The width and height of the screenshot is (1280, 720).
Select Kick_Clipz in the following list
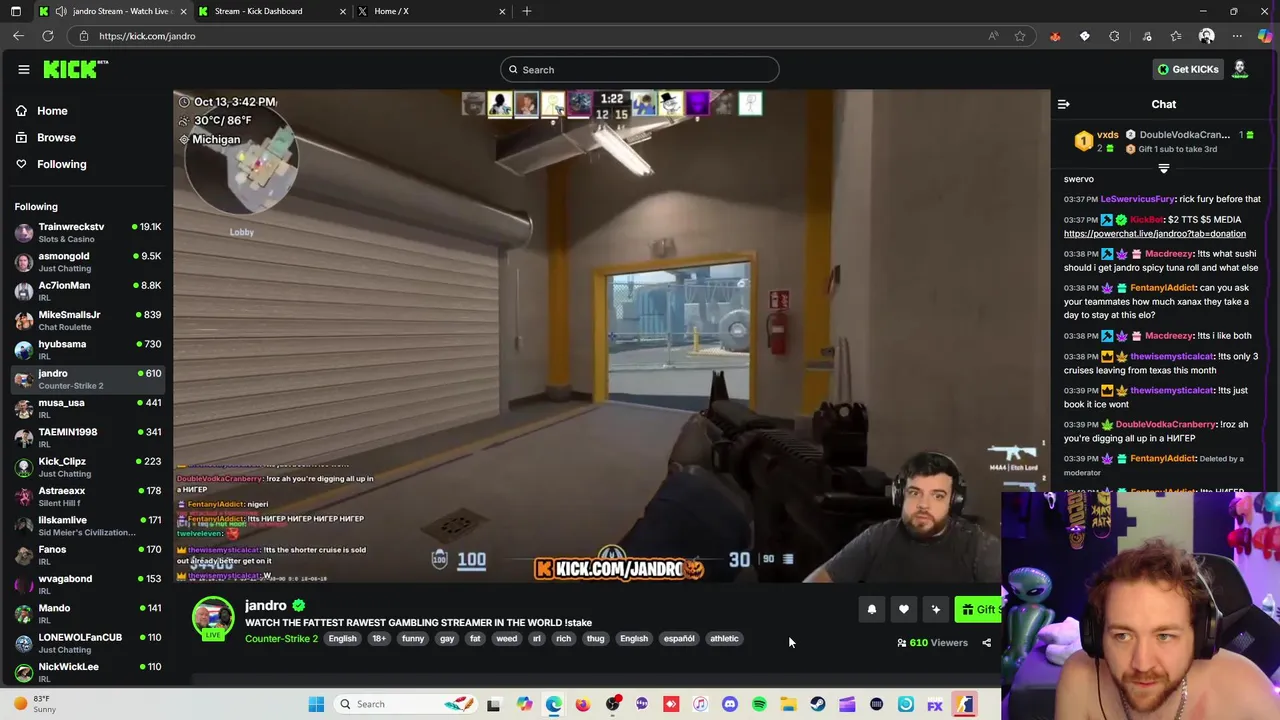click(87, 467)
